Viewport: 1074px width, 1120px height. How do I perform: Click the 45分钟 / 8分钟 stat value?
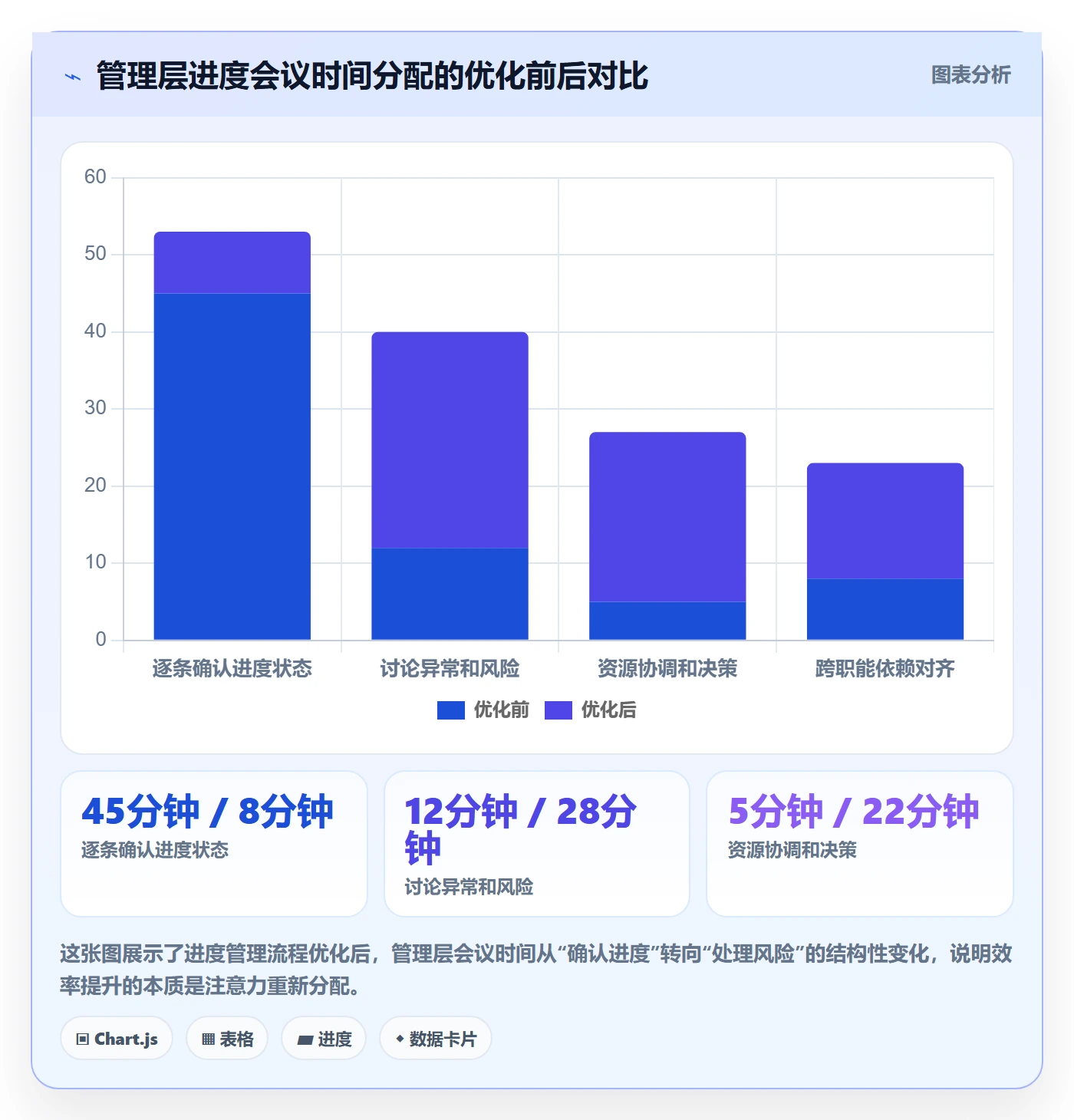[207, 812]
